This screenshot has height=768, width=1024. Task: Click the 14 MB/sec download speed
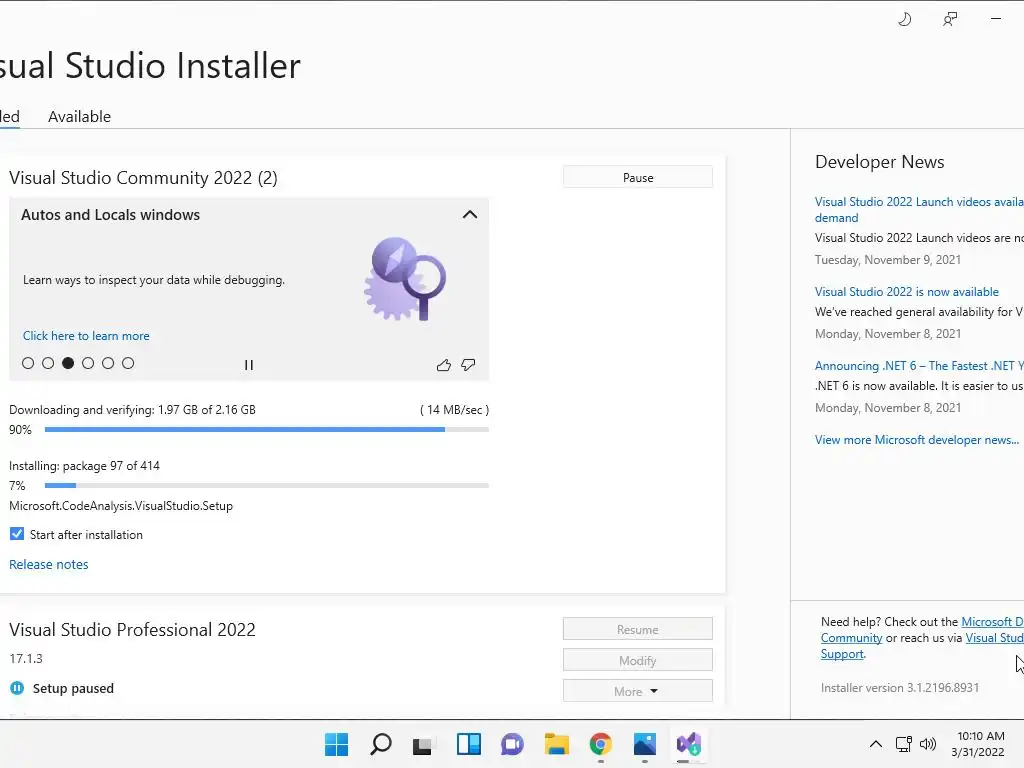(455, 410)
